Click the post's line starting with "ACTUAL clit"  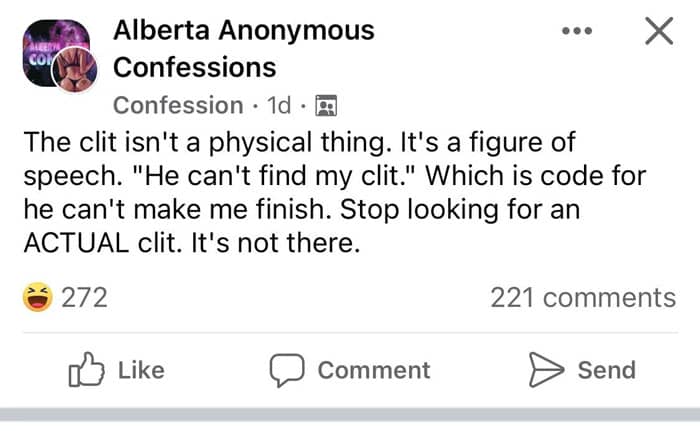pyautogui.click(x=190, y=242)
